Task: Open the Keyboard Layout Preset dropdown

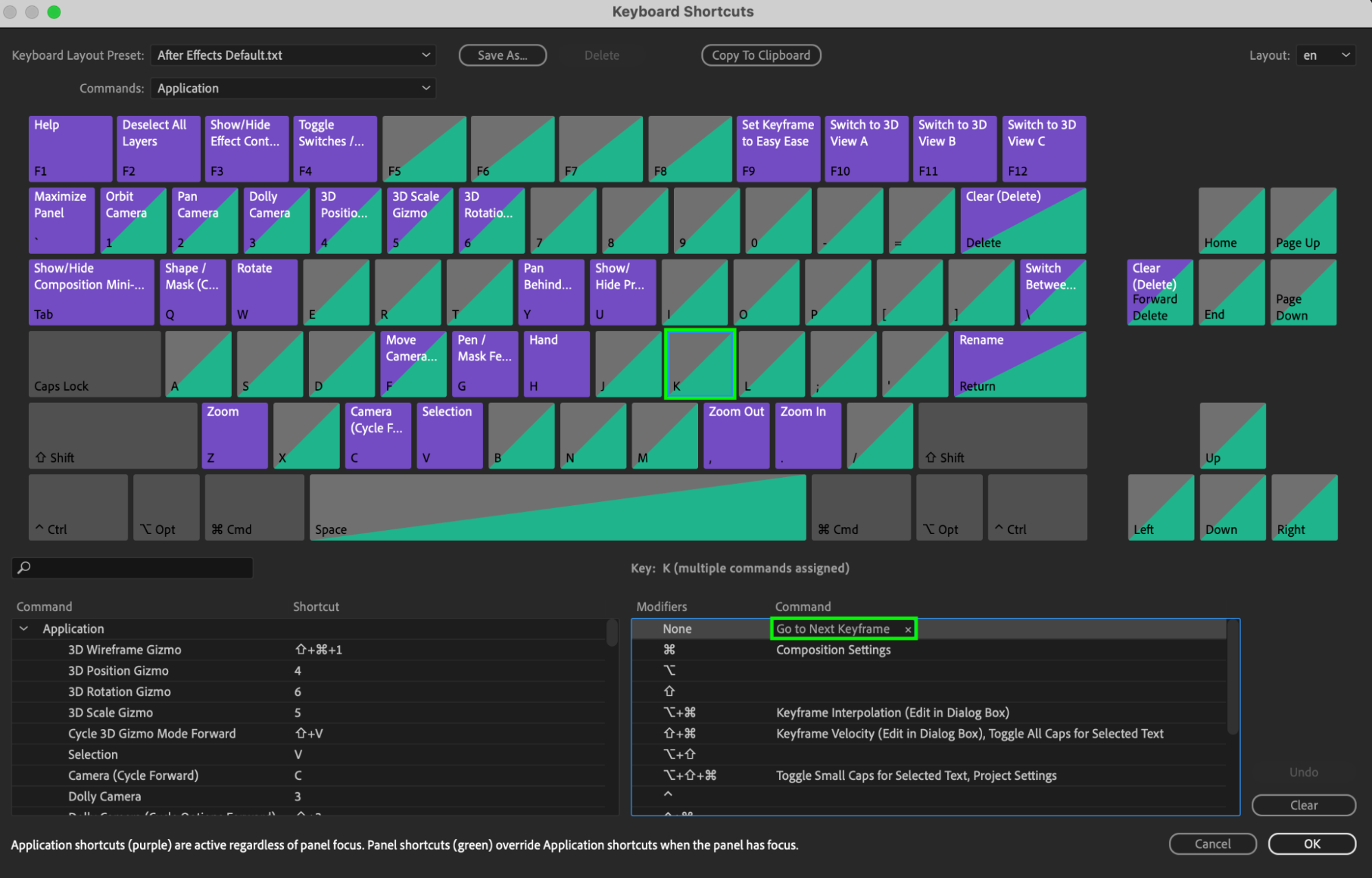Action: pos(293,55)
